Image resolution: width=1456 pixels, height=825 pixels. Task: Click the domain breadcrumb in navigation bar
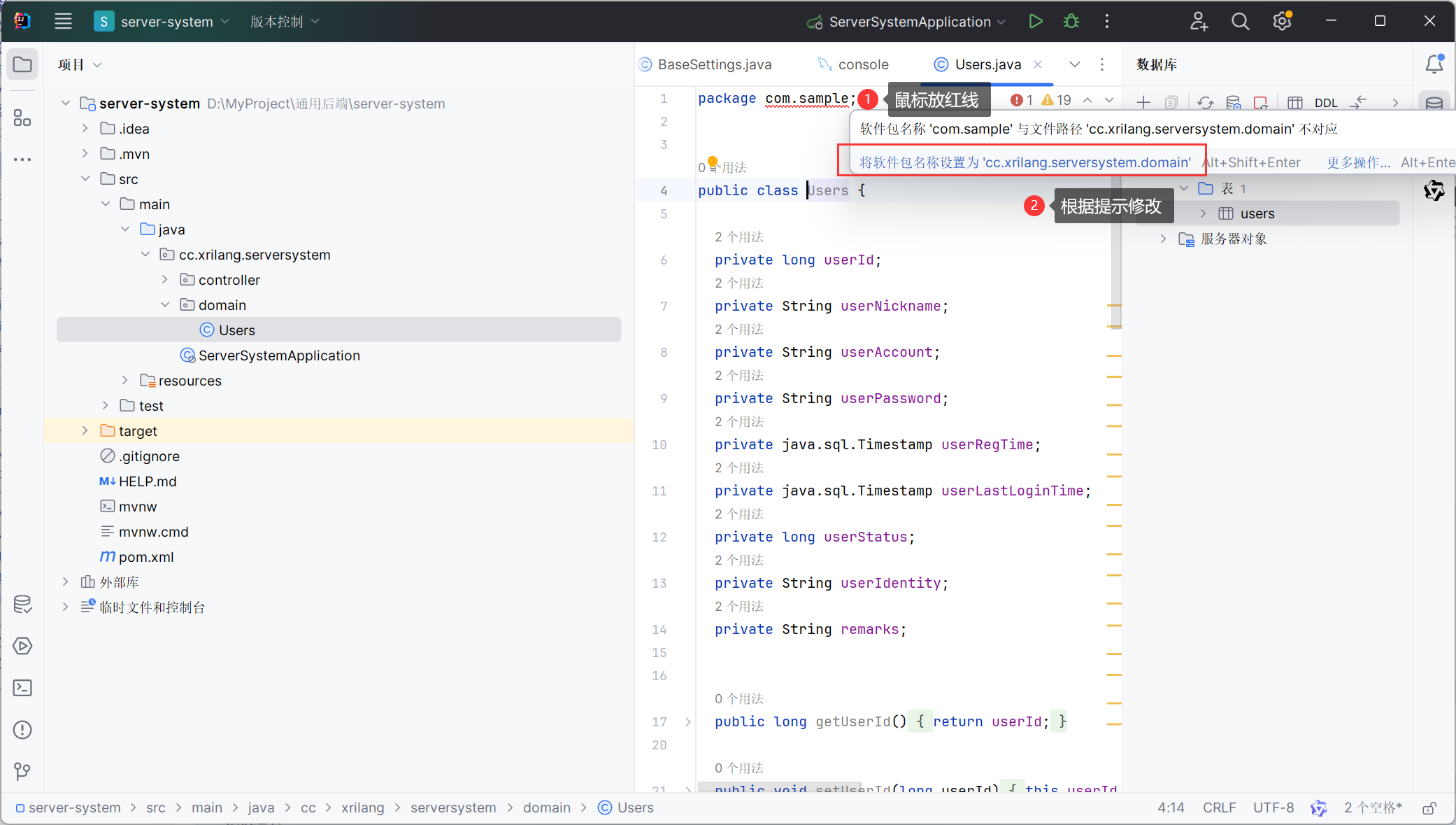pos(547,808)
